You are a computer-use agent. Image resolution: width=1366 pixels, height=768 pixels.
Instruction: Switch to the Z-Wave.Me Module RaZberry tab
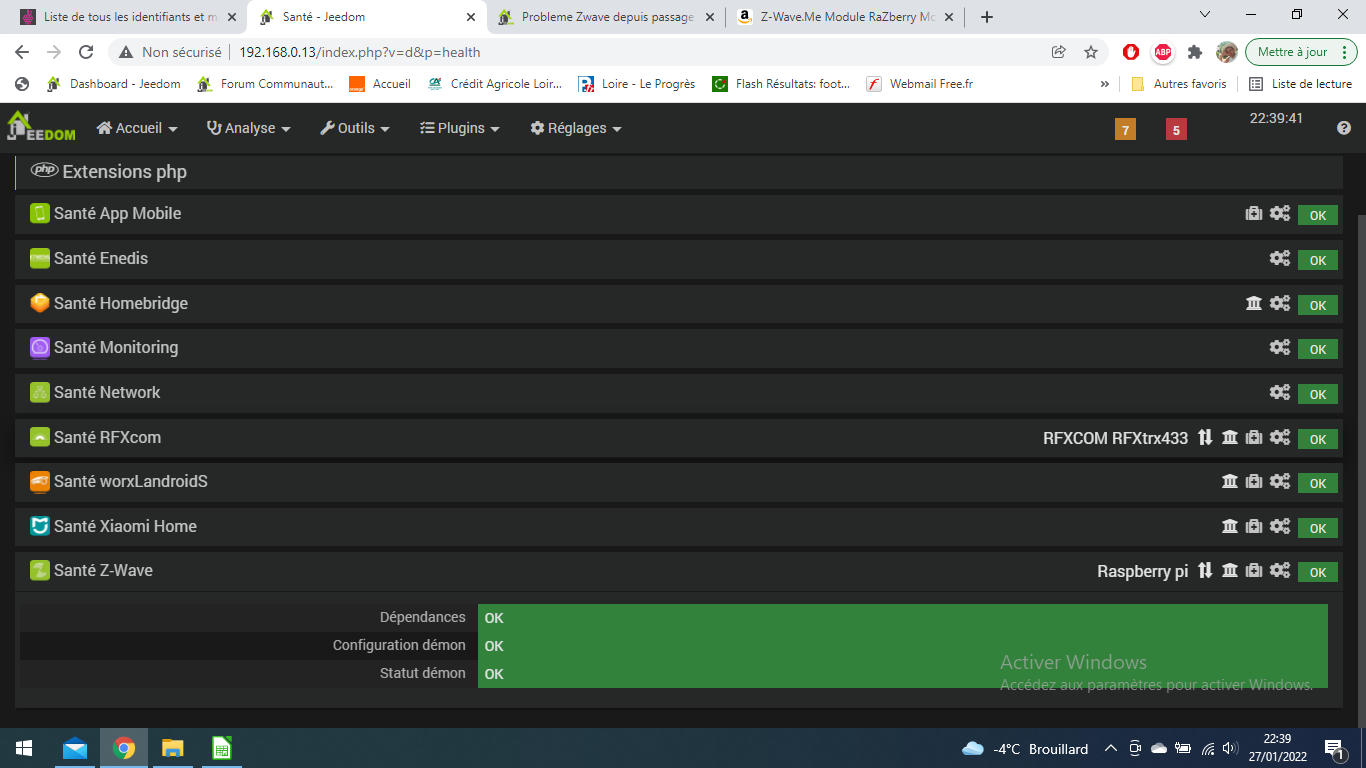[845, 17]
